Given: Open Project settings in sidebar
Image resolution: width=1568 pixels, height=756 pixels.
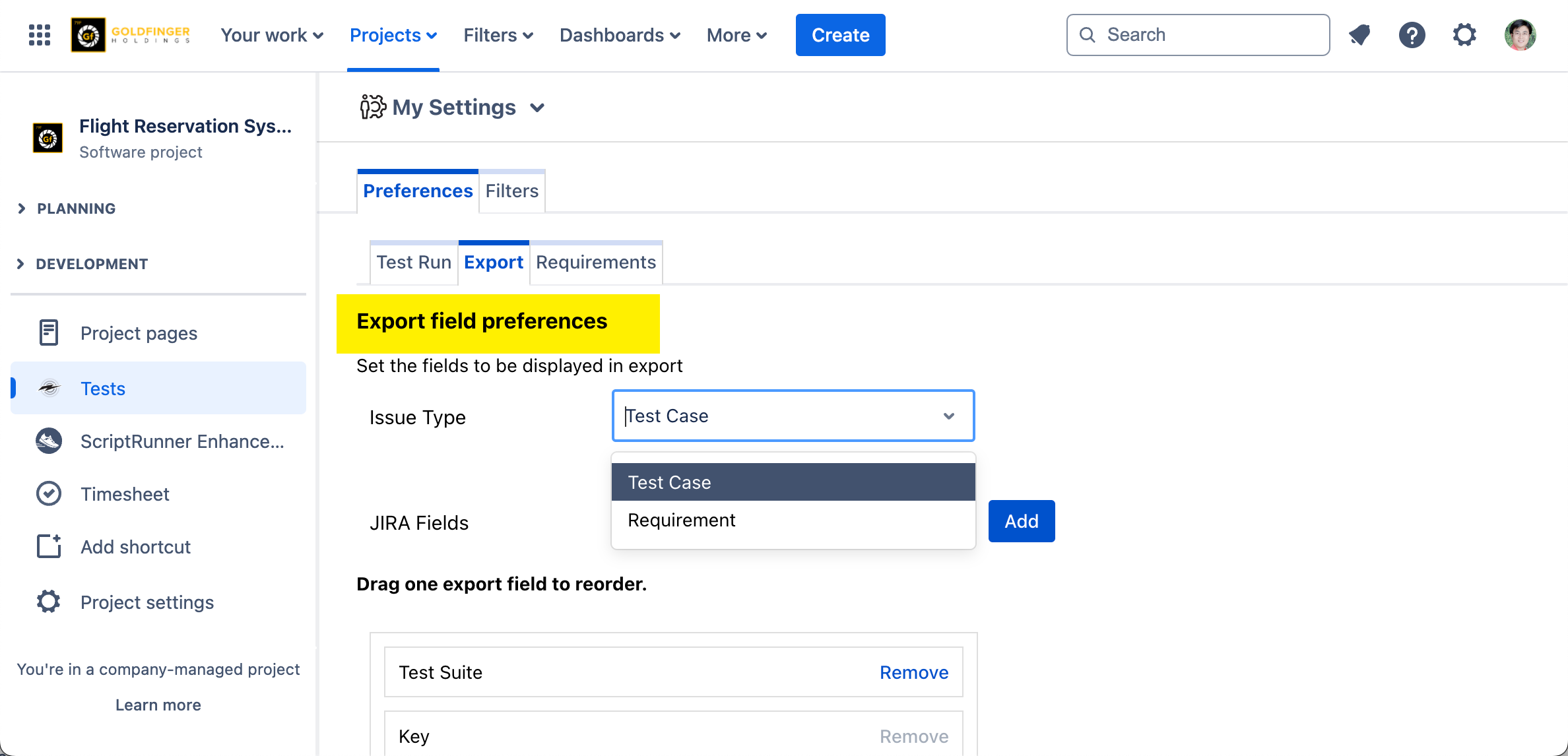Looking at the screenshot, I should point(147,602).
